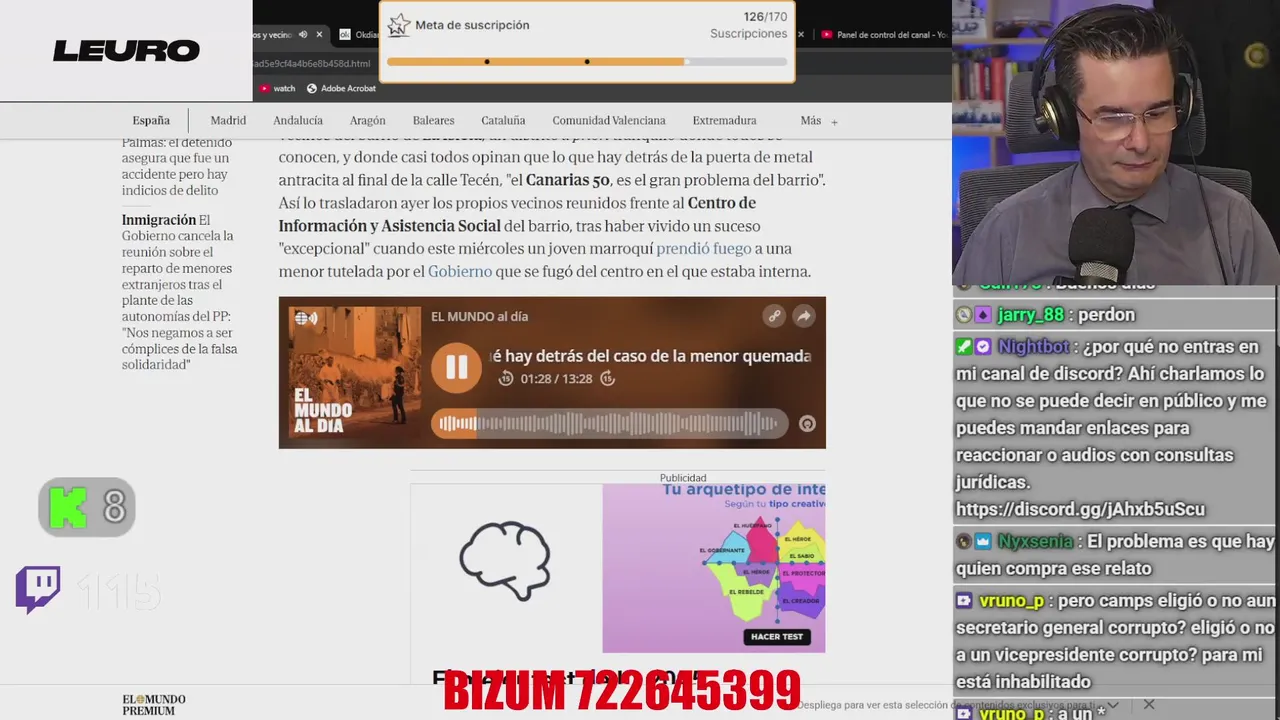Seek within the podcast waveform bar
Viewport: 1280px width, 720px height.
click(x=609, y=424)
